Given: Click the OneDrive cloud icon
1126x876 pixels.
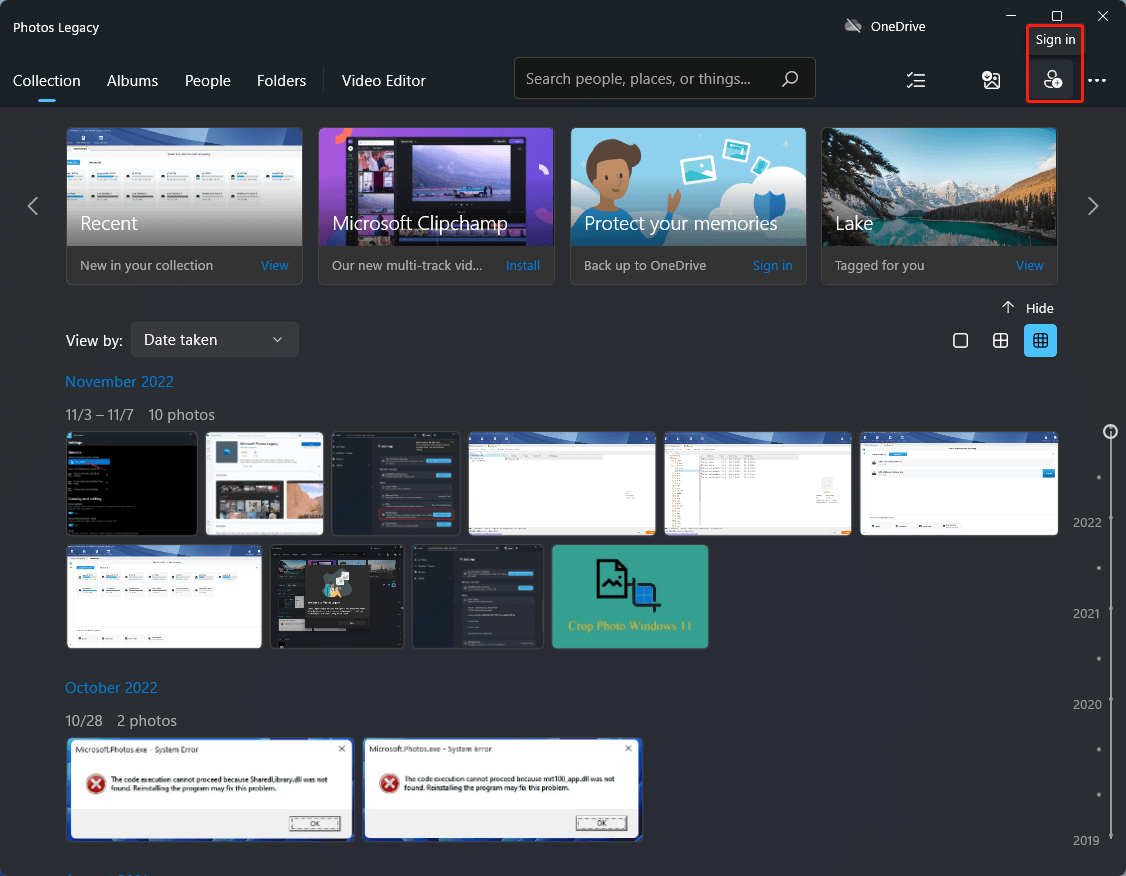Looking at the screenshot, I should point(853,26).
